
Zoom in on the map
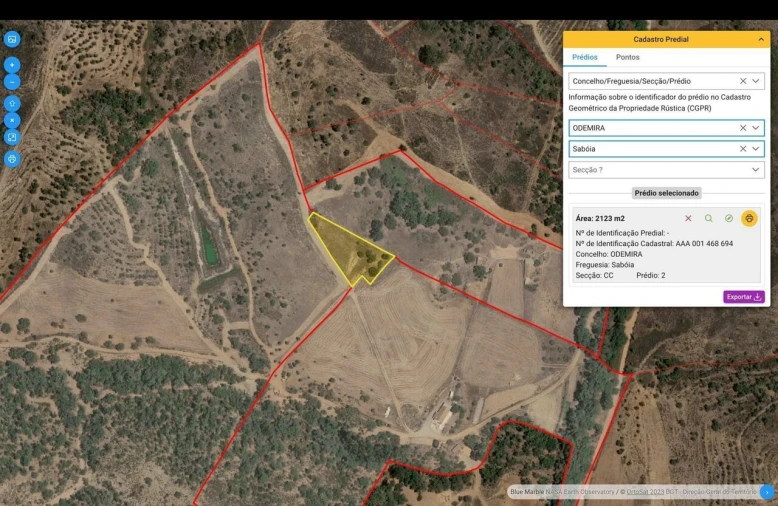click(x=12, y=65)
